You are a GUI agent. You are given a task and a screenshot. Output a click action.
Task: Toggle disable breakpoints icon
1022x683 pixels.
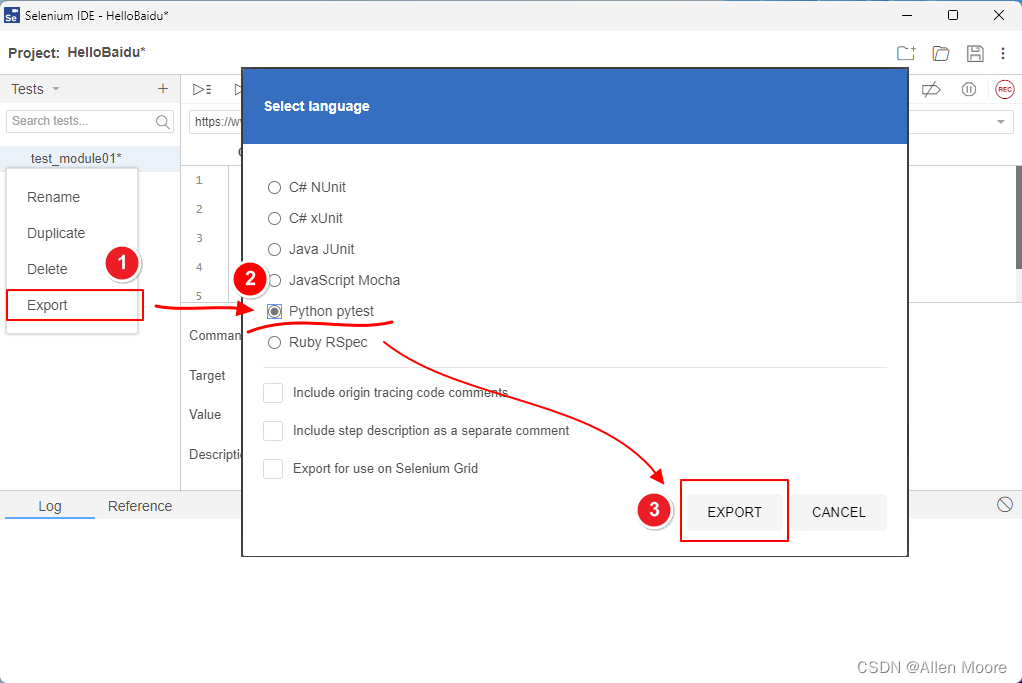(x=931, y=89)
